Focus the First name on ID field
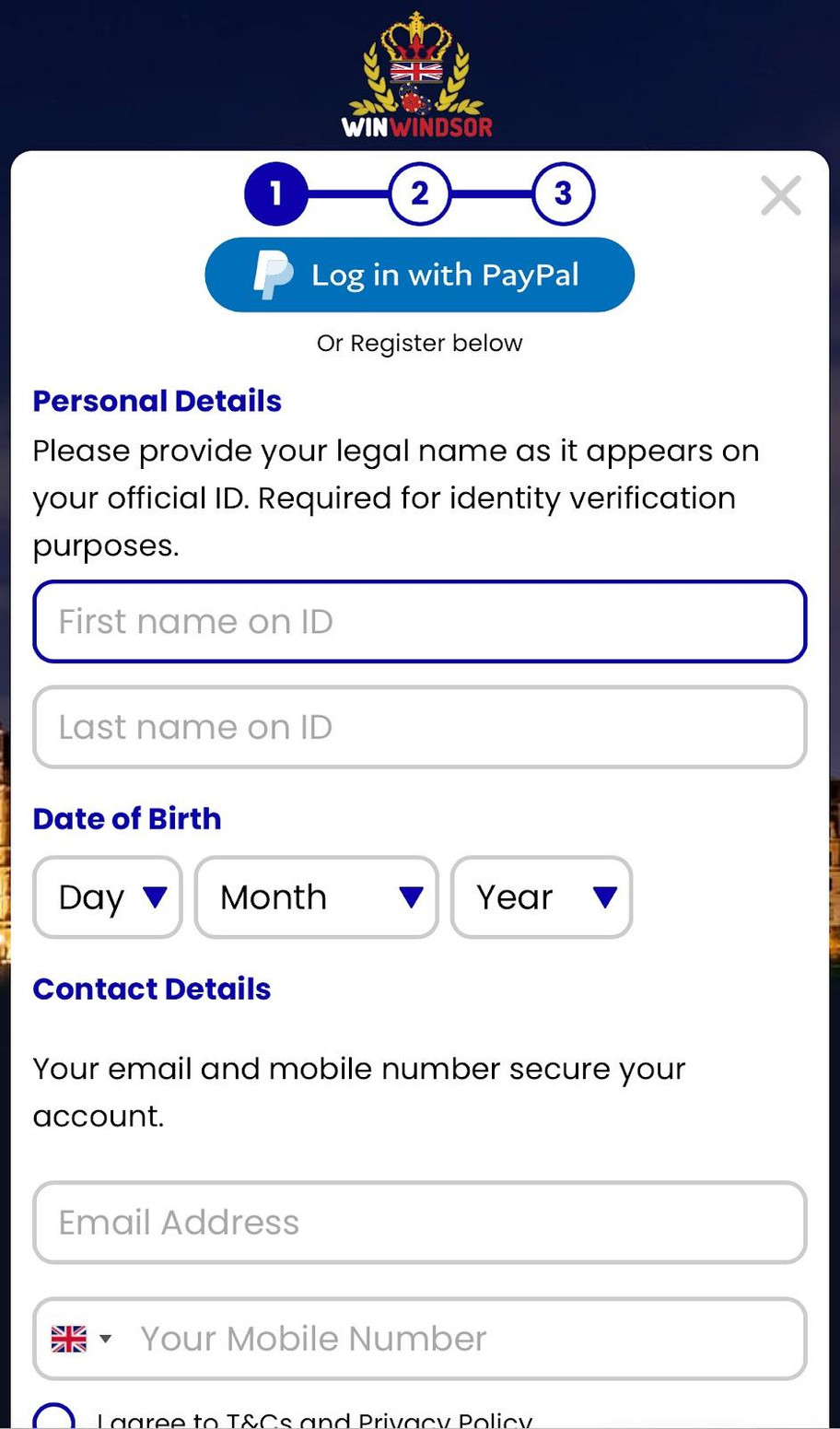The height and width of the screenshot is (1429, 840). [x=419, y=622]
